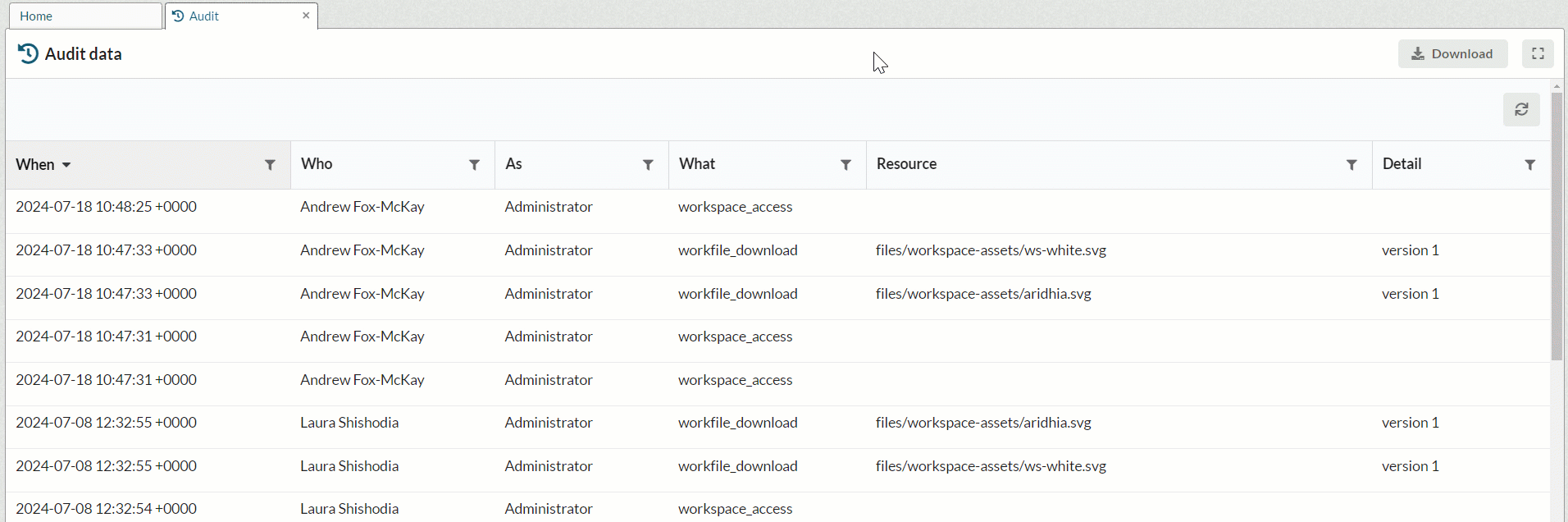The width and height of the screenshot is (1568, 522).
Task: Select the first workspace_access row at 10:48:25
Action: pos(735,208)
